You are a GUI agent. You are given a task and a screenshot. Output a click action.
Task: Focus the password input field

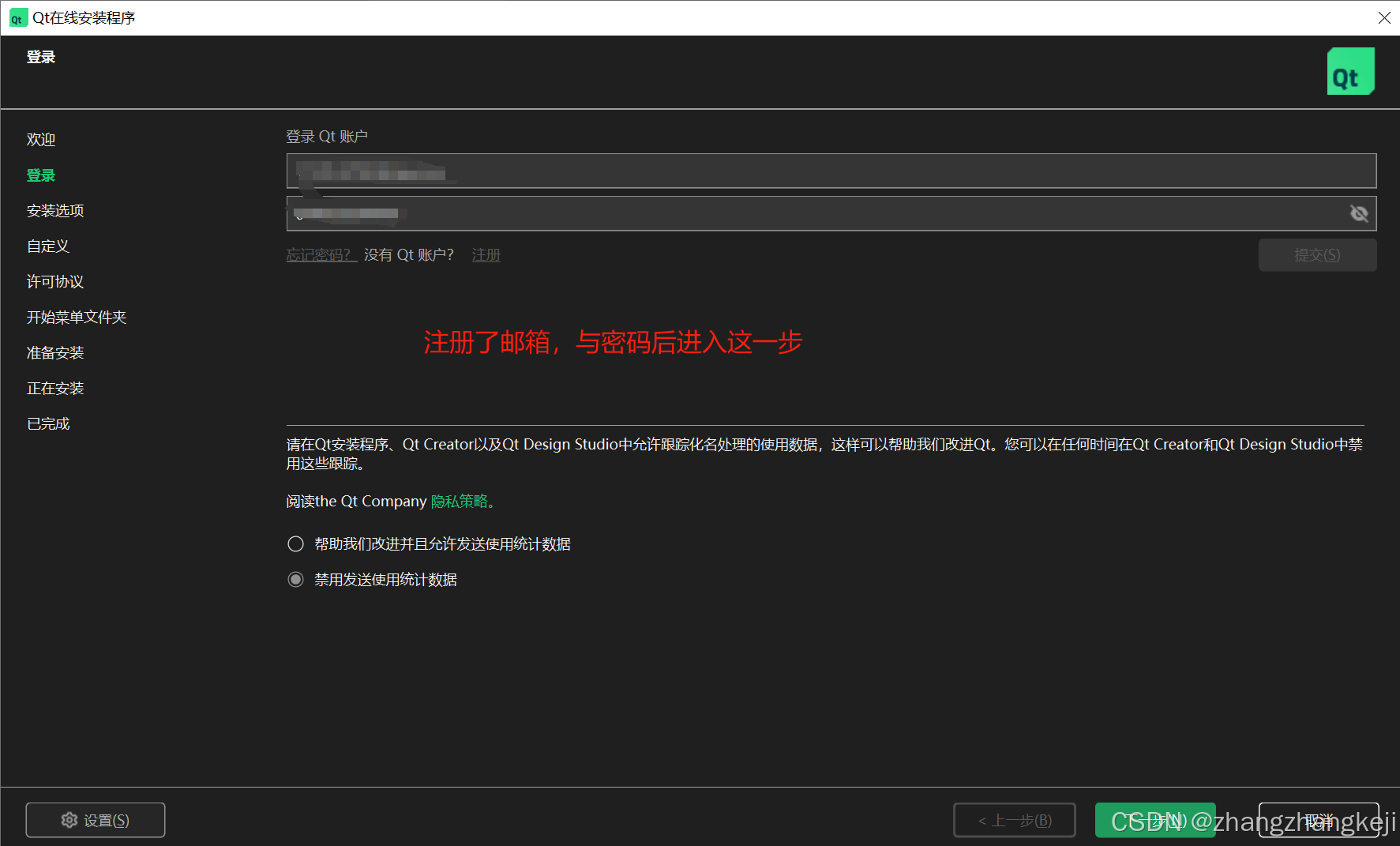831,213
